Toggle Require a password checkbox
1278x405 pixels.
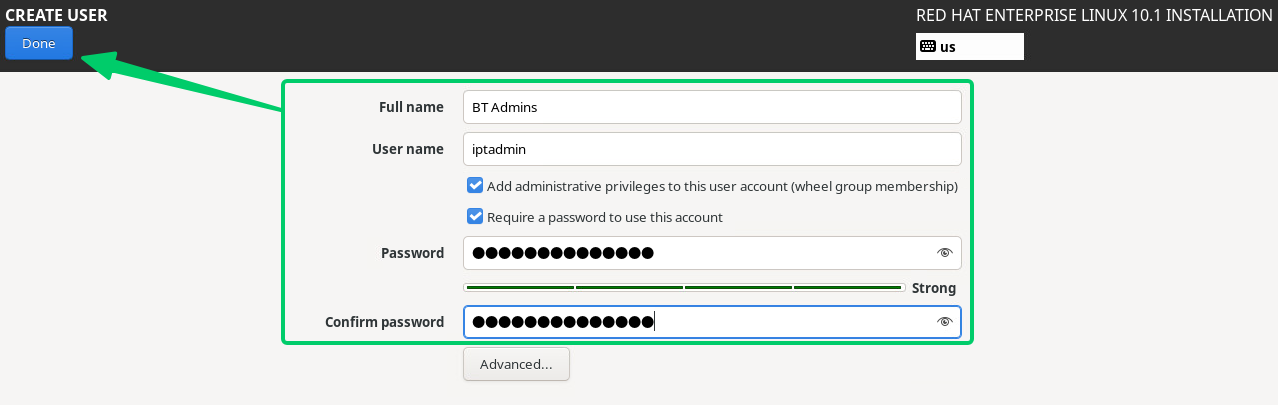click(x=475, y=217)
